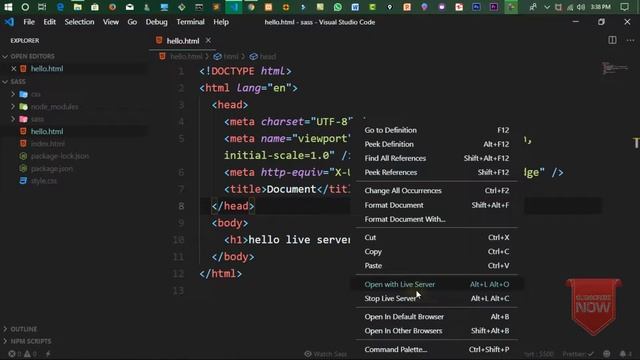Open the View menu
Image resolution: width=640 pixels, height=360 pixels.
tap(111, 22)
